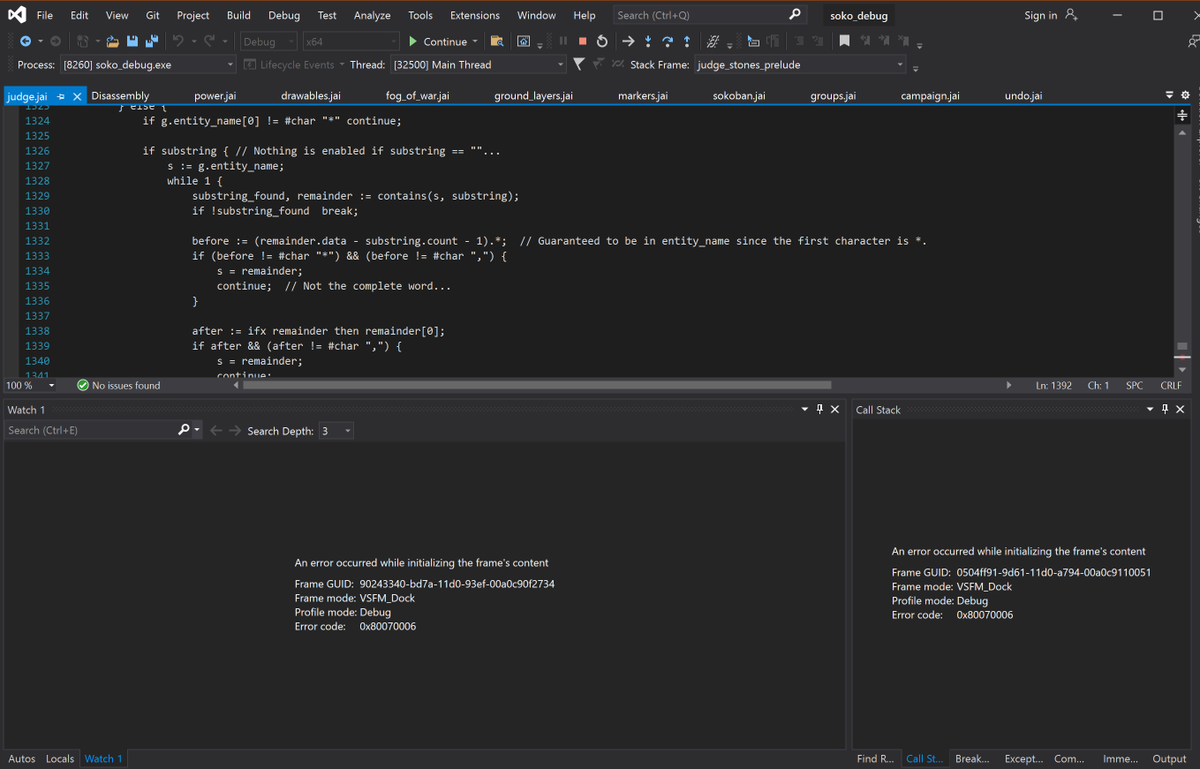Viewport: 1200px width, 769px height.
Task: Open the Solution Configurations Debug dropdown
Action: coord(267,41)
